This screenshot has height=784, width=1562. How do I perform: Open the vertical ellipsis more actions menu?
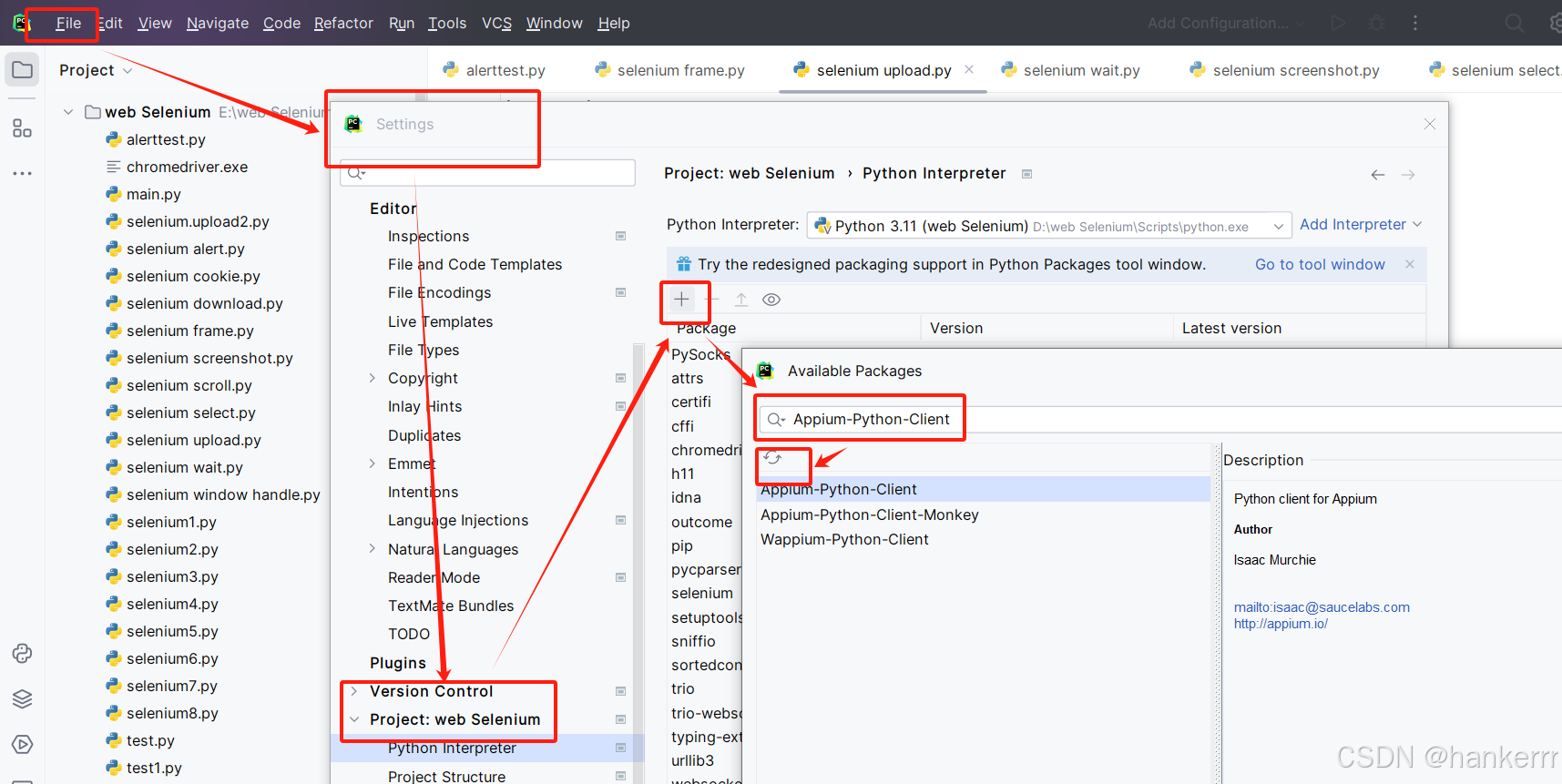click(x=1415, y=23)
